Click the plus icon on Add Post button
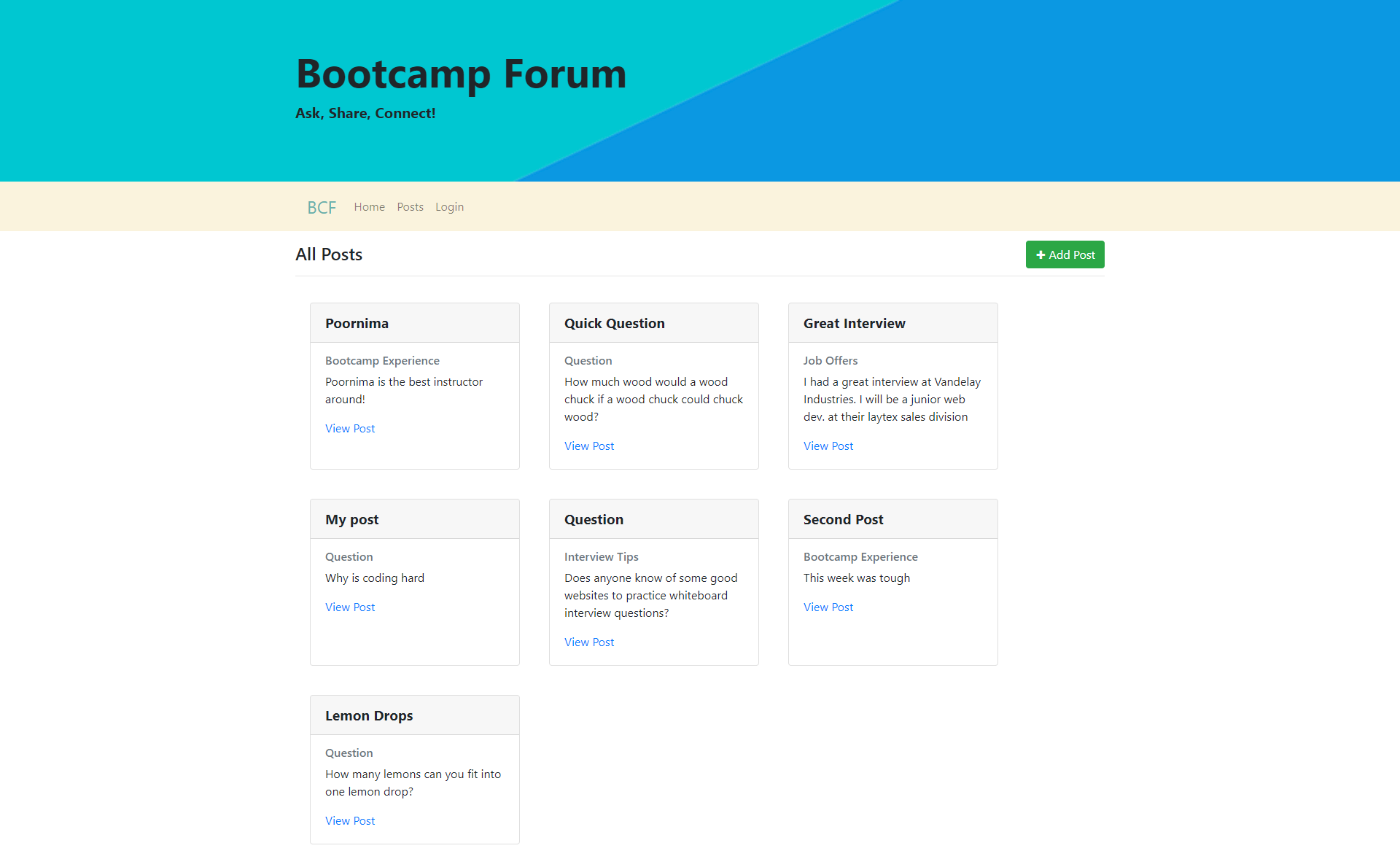Image resolution: width=1400 pixels, height=859 pixels. coord(1041,254)
